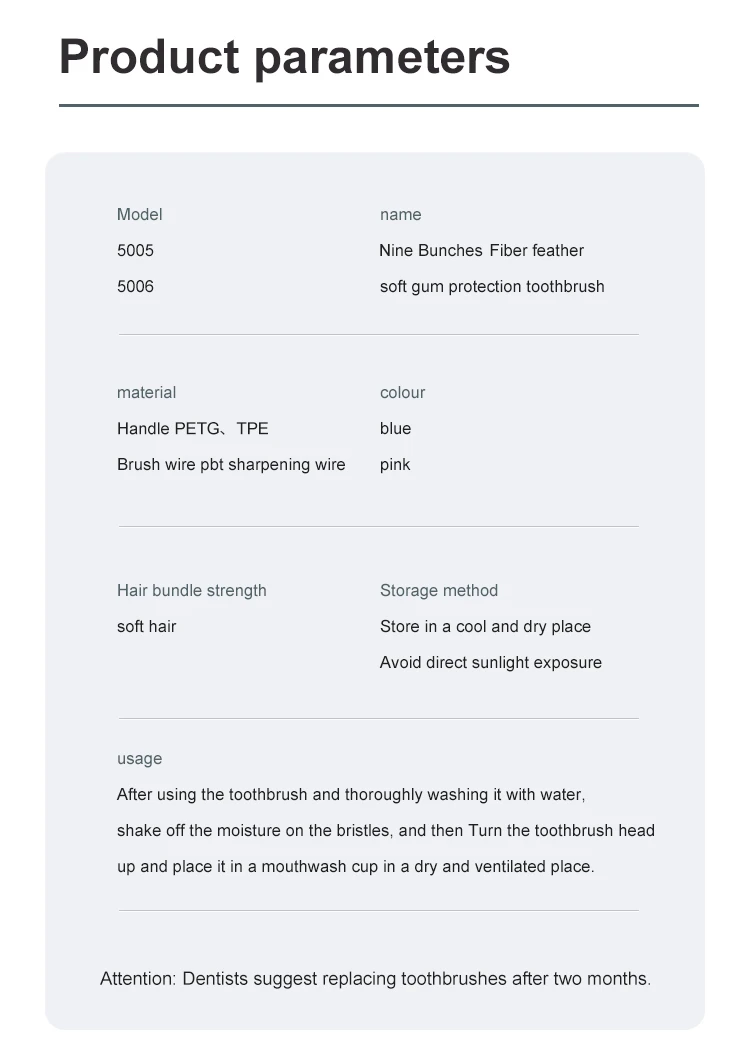The width and height of the screenshot is (750, 1047).
Task: Click "Nine Bunches Fiber feather" text
Action: (x=481, y=250)
